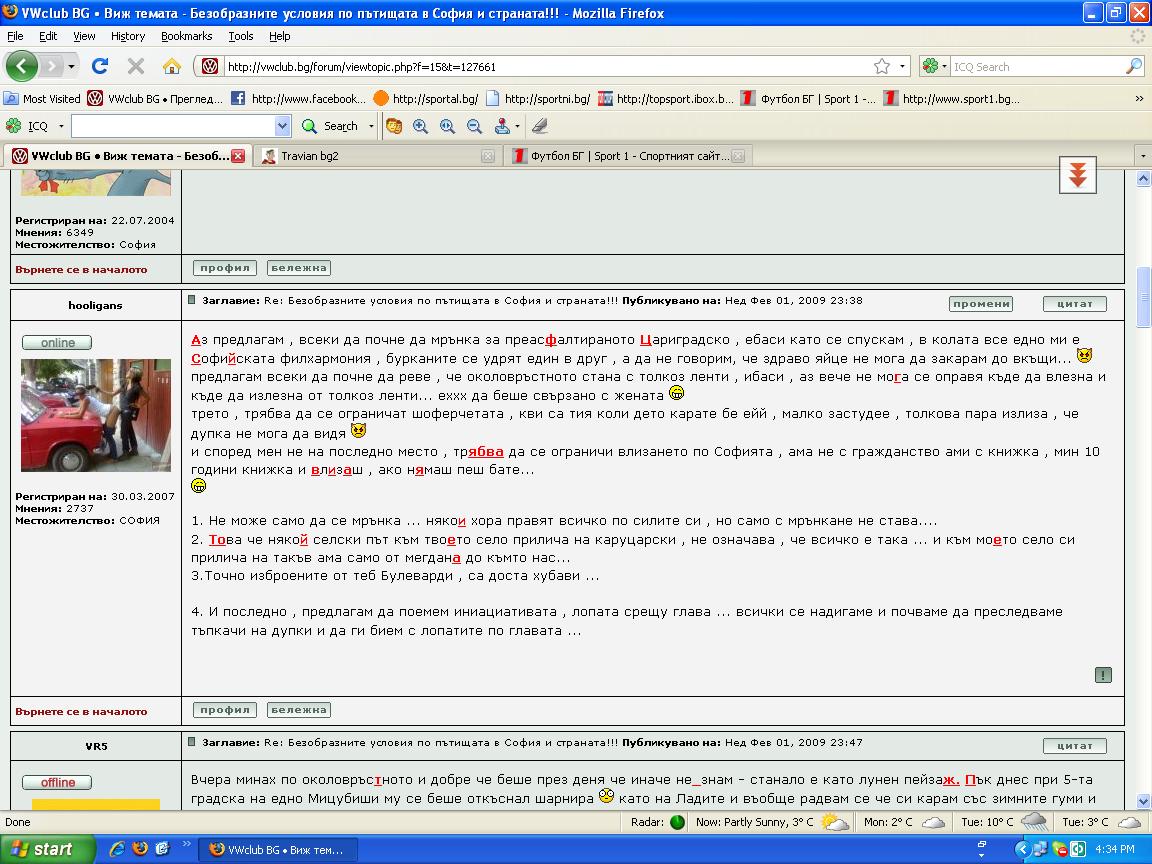
Task: Click in the URL address bar
Action: point(540,67)
